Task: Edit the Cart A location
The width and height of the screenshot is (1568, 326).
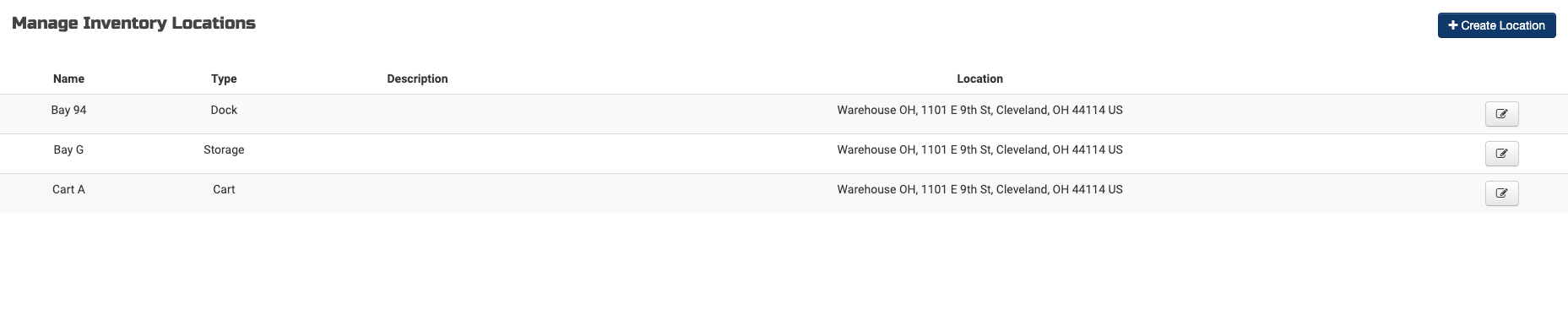Action: click(1501, 193)
